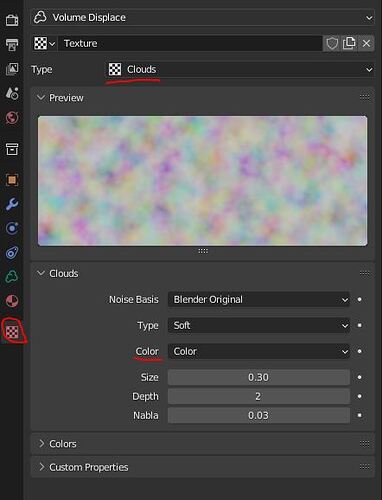The height and width of the screenshot is (500, 382).
Task: Open the clouds Type Soft dropdown
Action: click(x=259, y=325)
